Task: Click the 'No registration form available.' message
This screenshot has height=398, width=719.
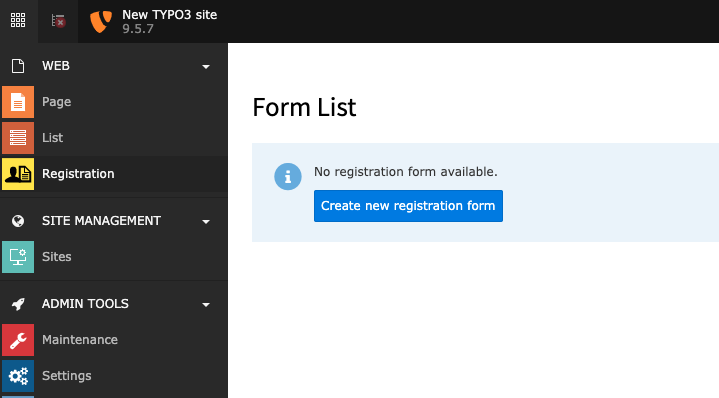Action: tap(405, 172)
